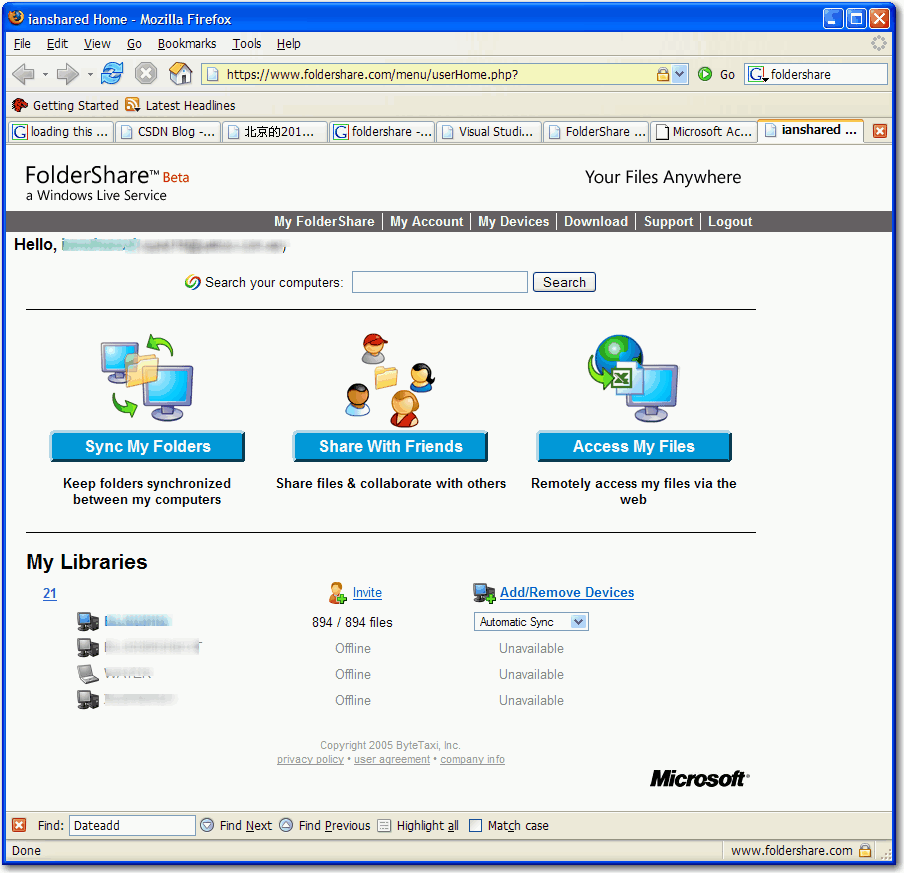
Task: Open the library named 21
Action: (x=50, y=593)
